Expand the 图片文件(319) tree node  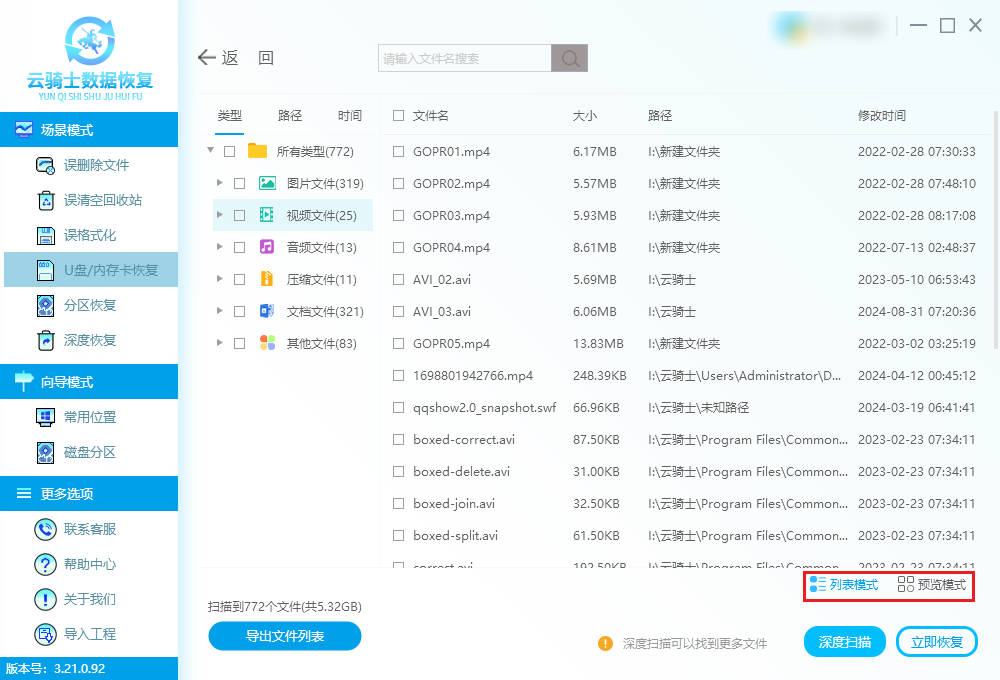click(x=220, y=184)
